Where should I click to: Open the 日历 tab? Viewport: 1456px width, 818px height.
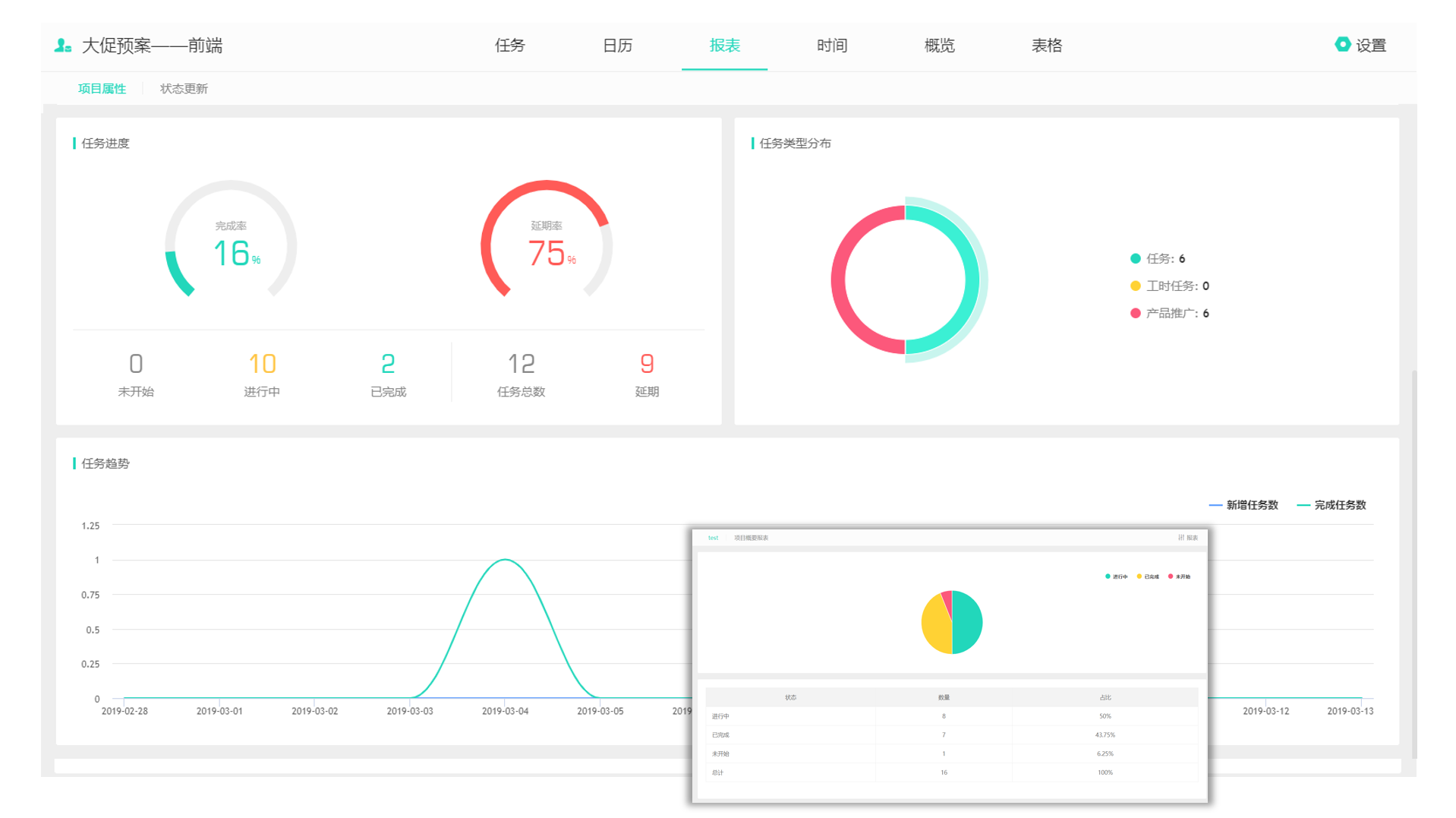tap(617, 46)
